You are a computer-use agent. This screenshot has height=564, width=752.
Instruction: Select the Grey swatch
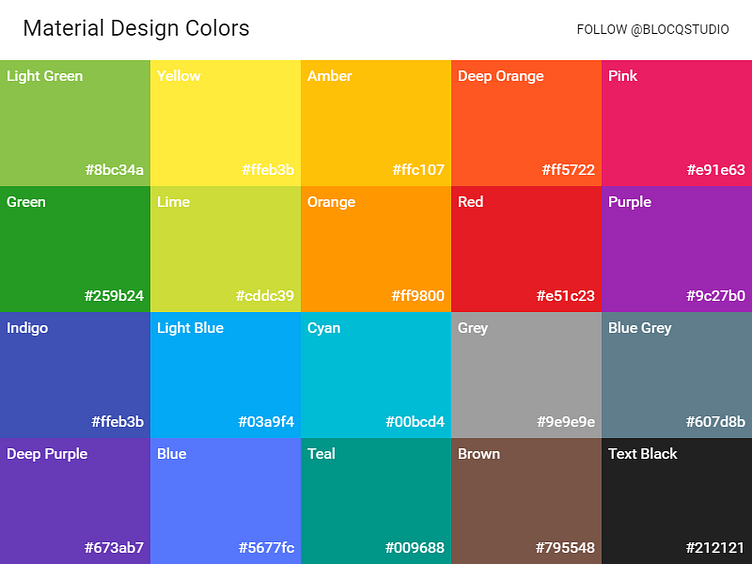coord(526,375)
